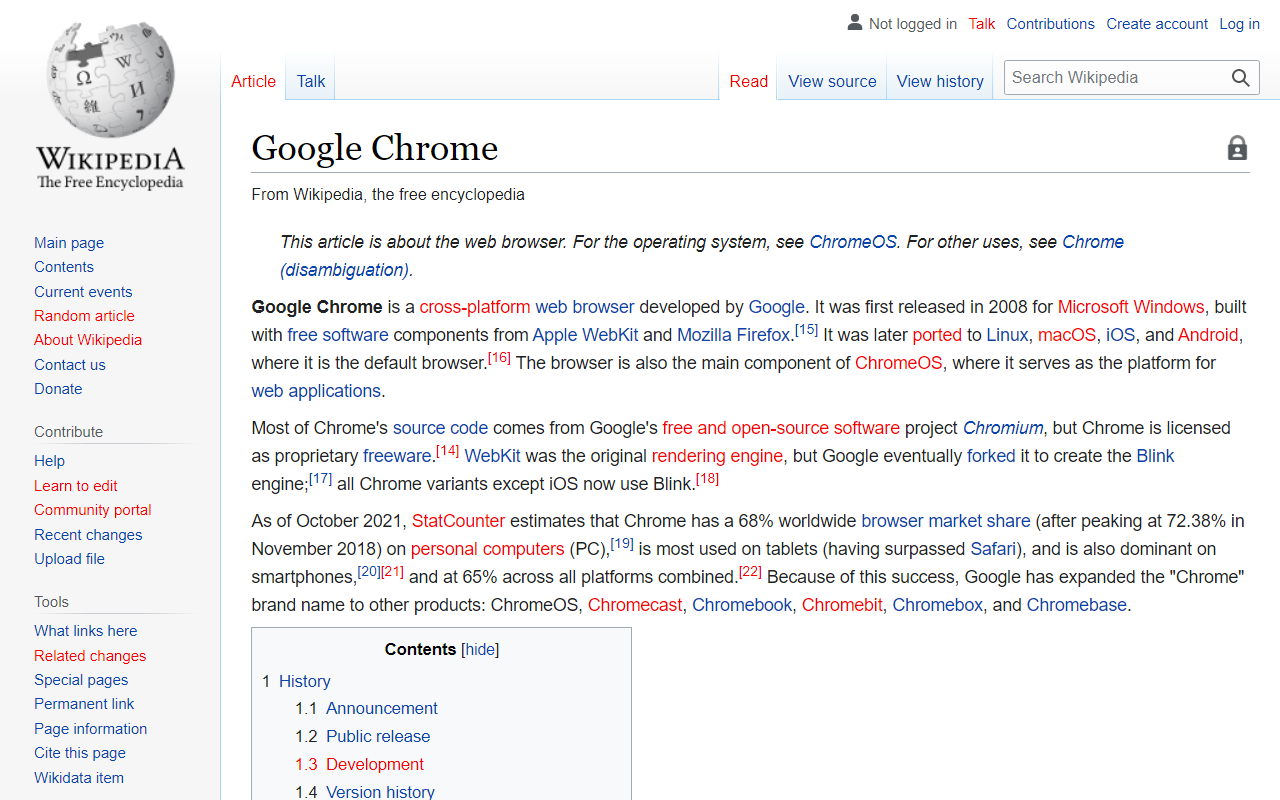
Task: Hide the Contents table
Action: pos(480,649)
